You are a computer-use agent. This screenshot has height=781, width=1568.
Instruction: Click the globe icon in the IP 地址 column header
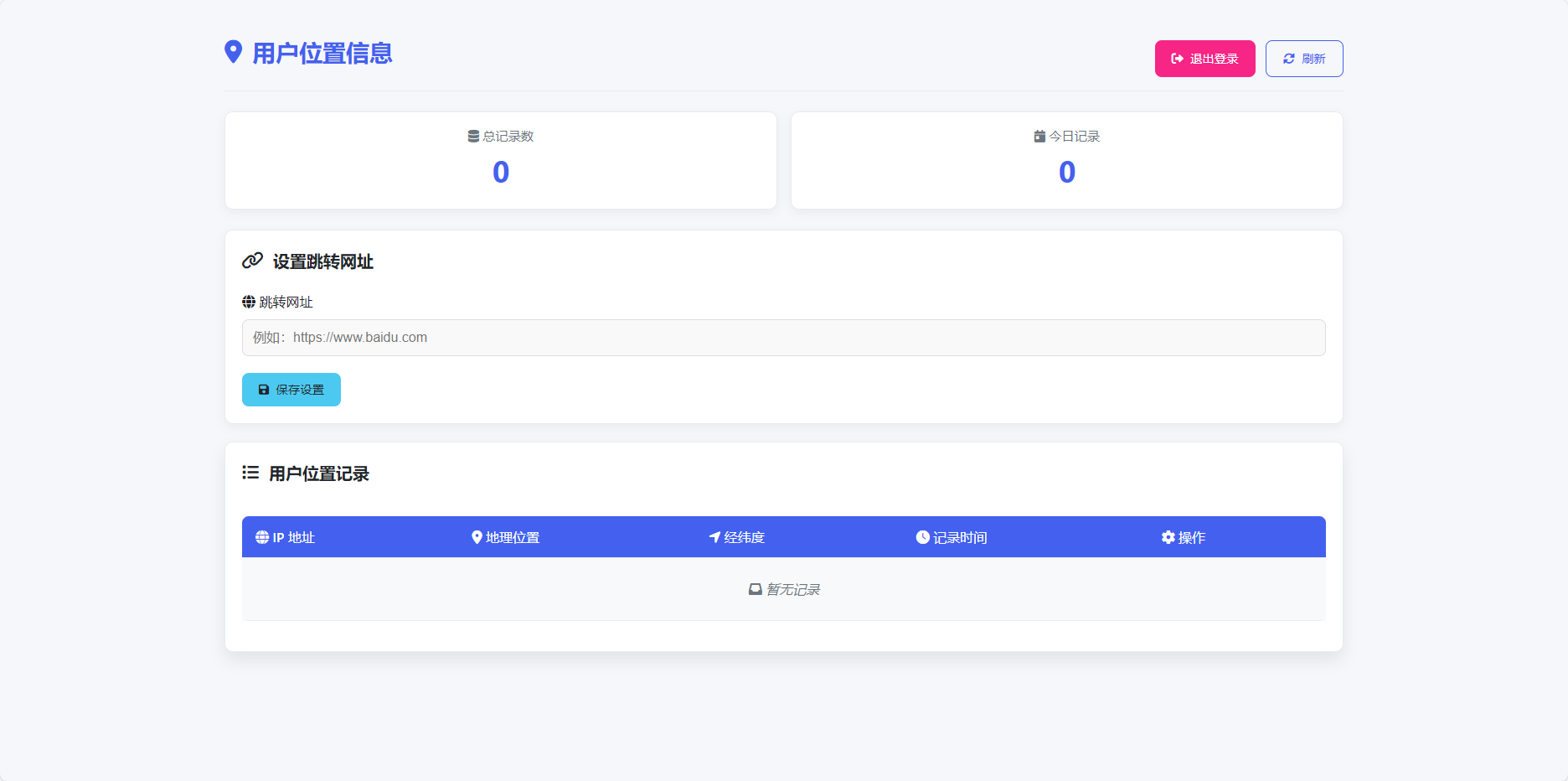262,537
